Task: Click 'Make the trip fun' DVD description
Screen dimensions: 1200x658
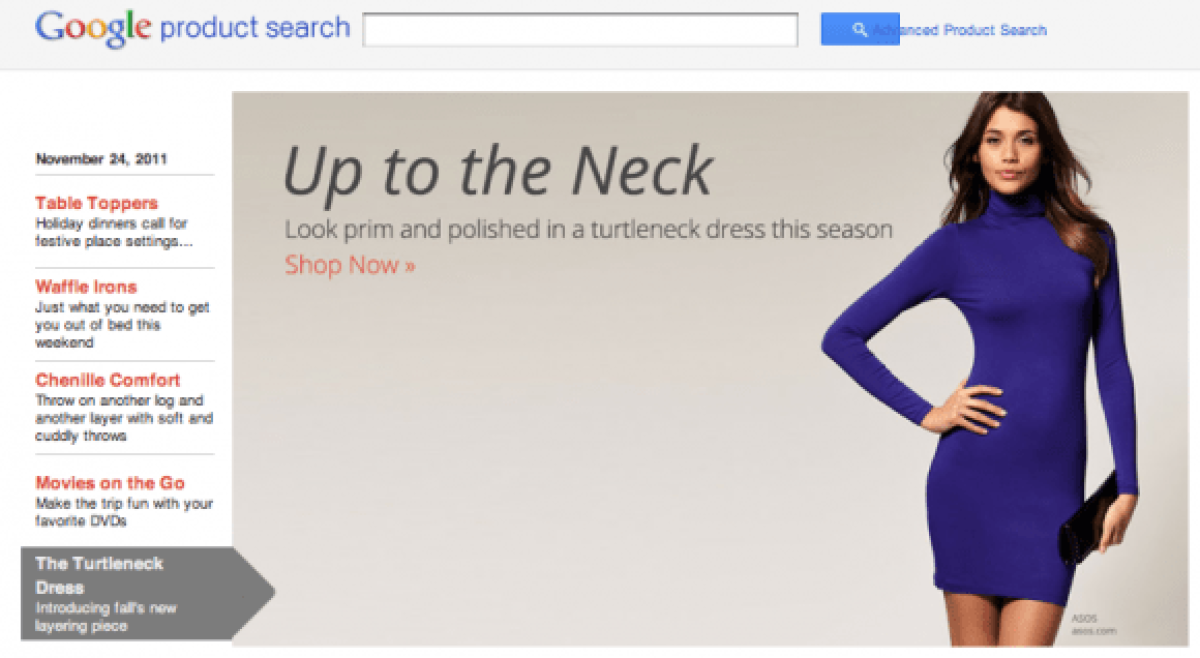Action: pyautogui.click(x=124, y=512)
